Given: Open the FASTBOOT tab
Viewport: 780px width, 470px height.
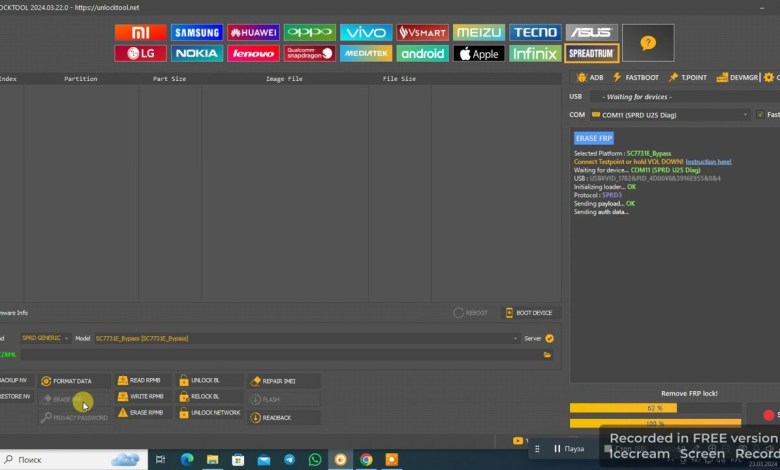Looking at the screenshot, I should point(635,77).
